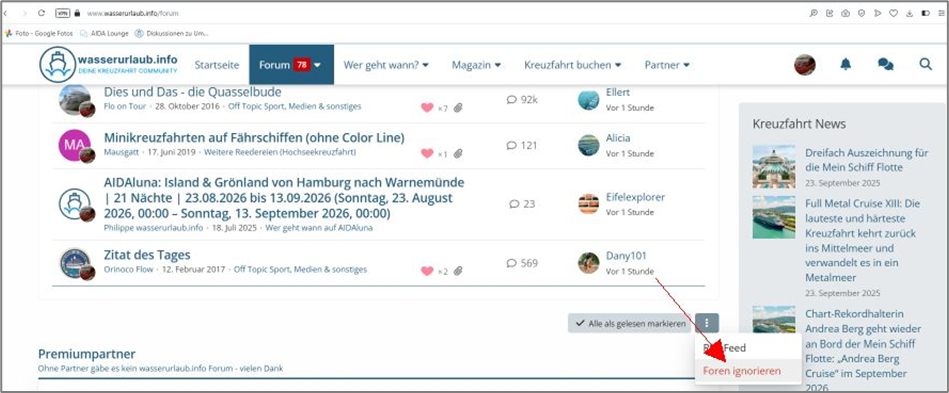
Task: Click the browser play-arrow flow icon
Action: [x=877, y=13]
